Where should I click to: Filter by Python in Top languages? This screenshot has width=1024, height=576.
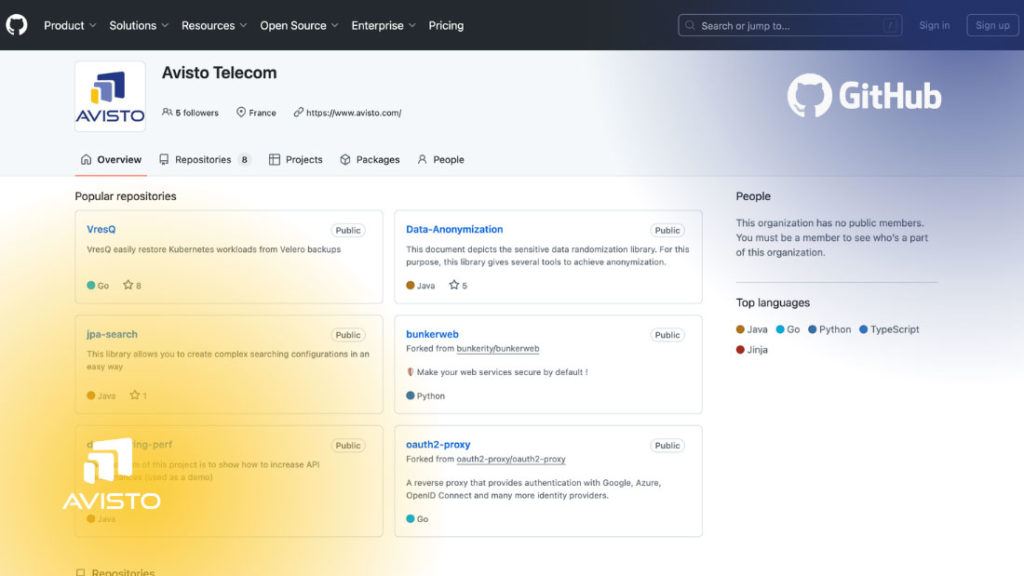pos(829,329)
